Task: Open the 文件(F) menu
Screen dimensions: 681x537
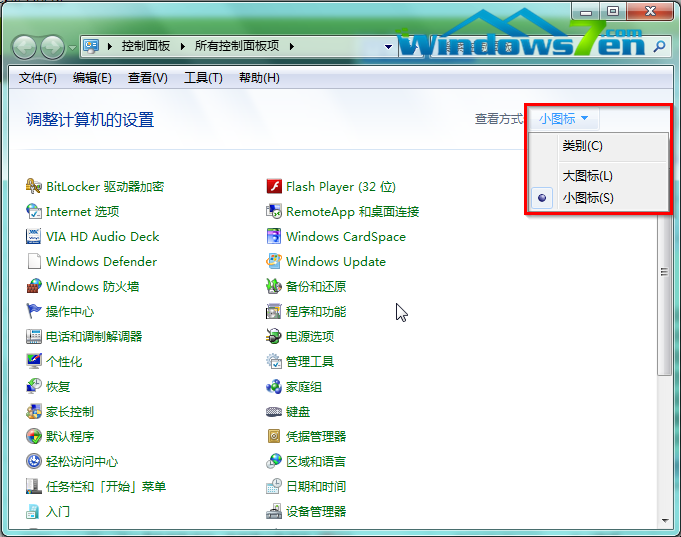Action: tap(38, 78)
